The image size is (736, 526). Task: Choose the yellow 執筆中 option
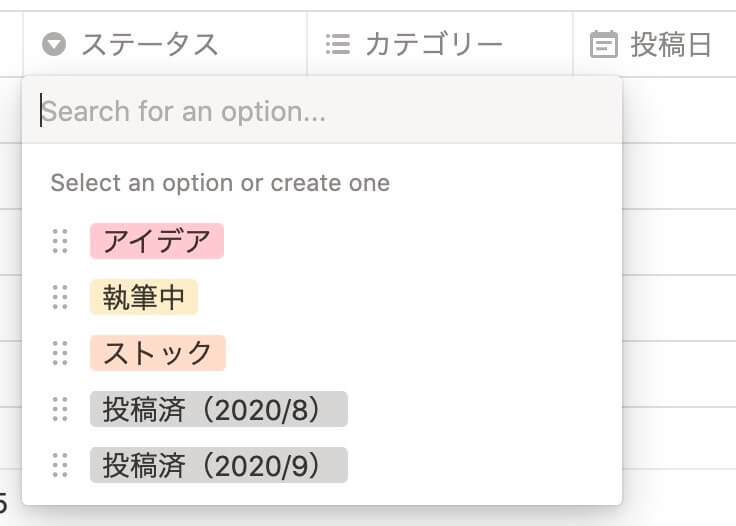coord(144,297)
